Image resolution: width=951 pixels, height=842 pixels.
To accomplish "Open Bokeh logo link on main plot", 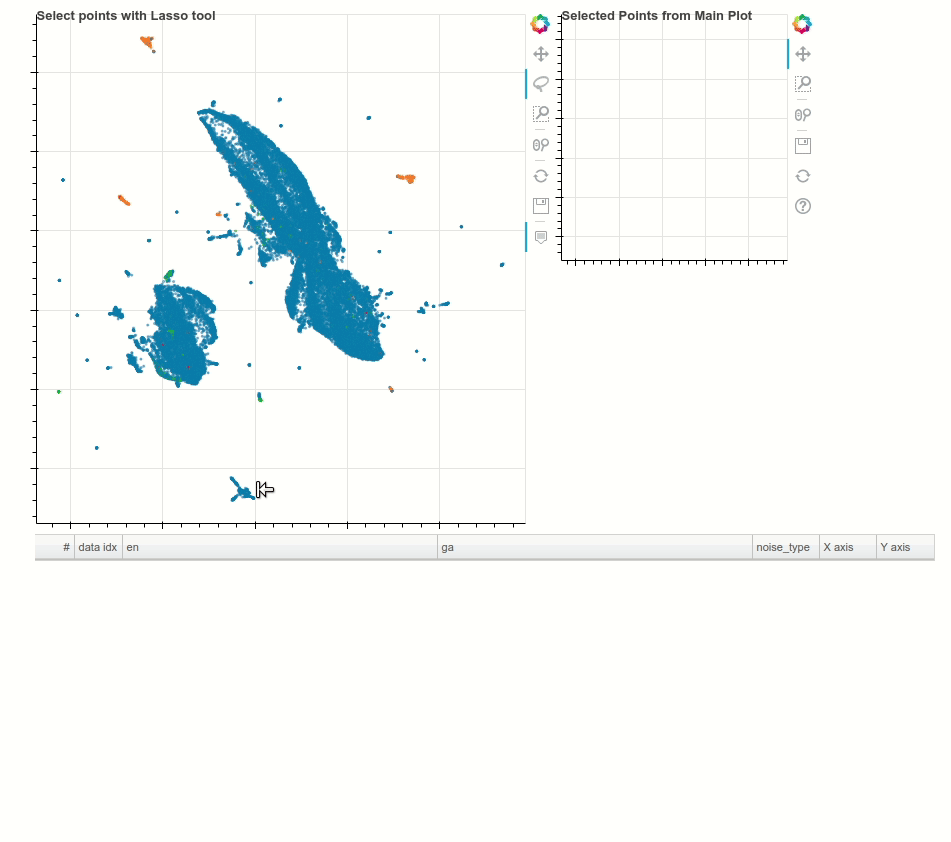I will coord(540,24).
